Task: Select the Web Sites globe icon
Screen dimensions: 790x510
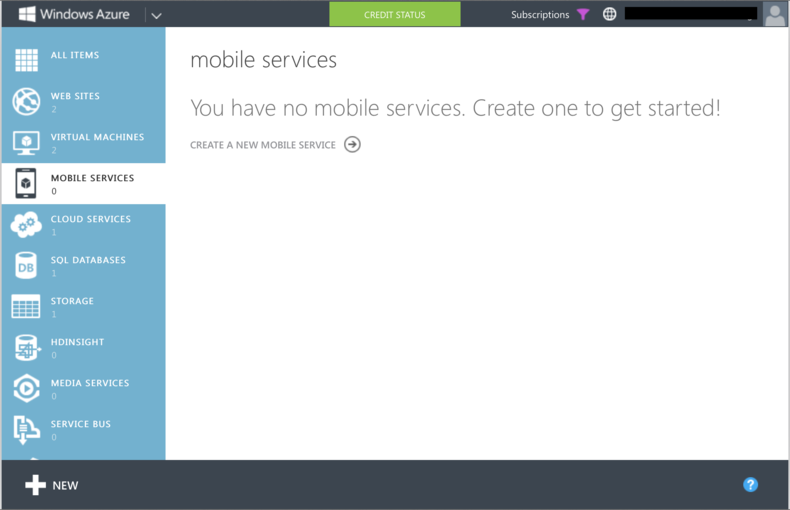Action: click(26, 101)
